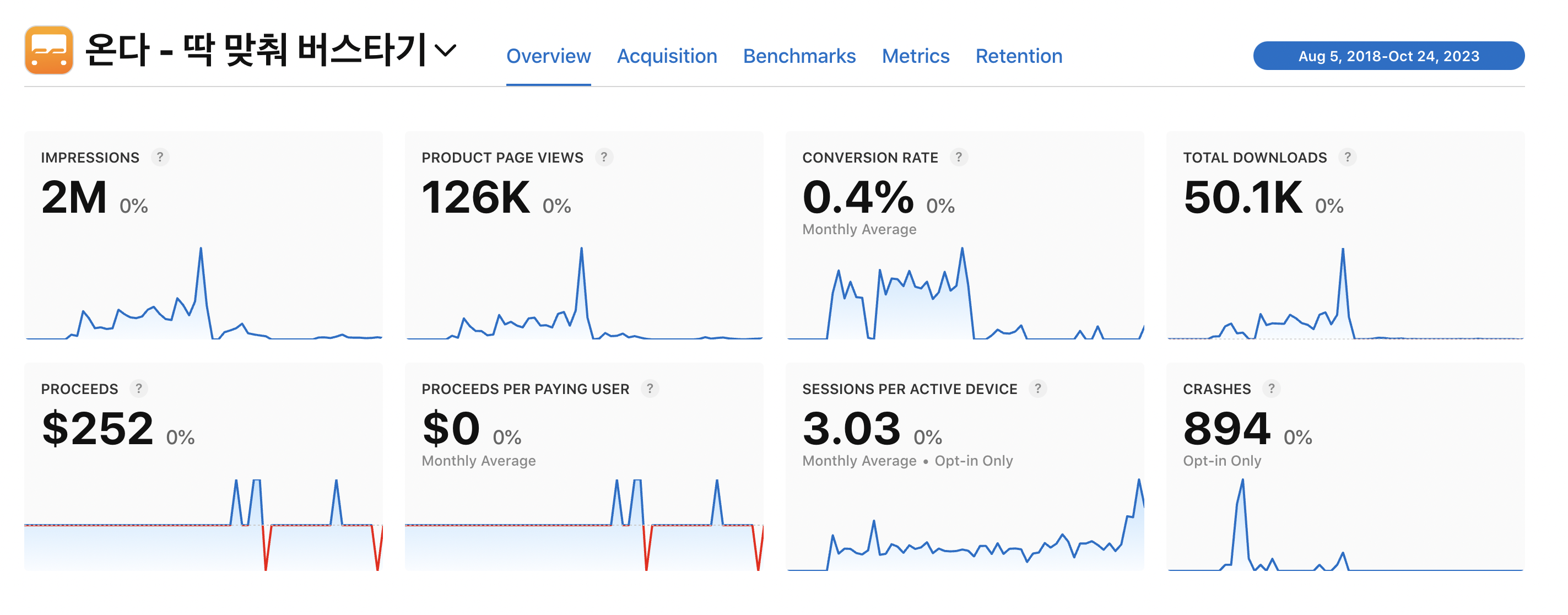Show help for Proceeds Per Paying User
Screen dimensions: 1568x615
tap(650, 389)
